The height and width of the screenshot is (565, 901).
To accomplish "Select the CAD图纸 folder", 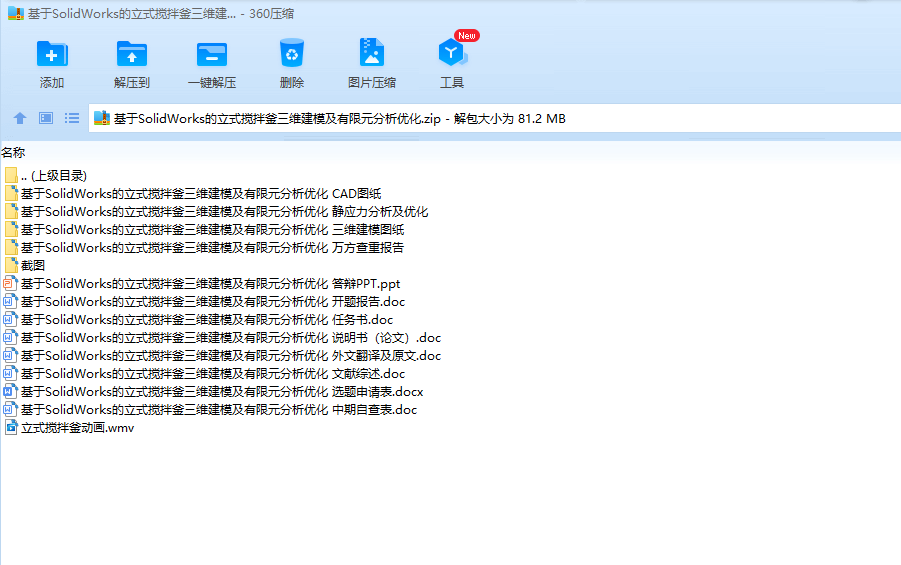I will pyautogui.click(x=193, y=194).
